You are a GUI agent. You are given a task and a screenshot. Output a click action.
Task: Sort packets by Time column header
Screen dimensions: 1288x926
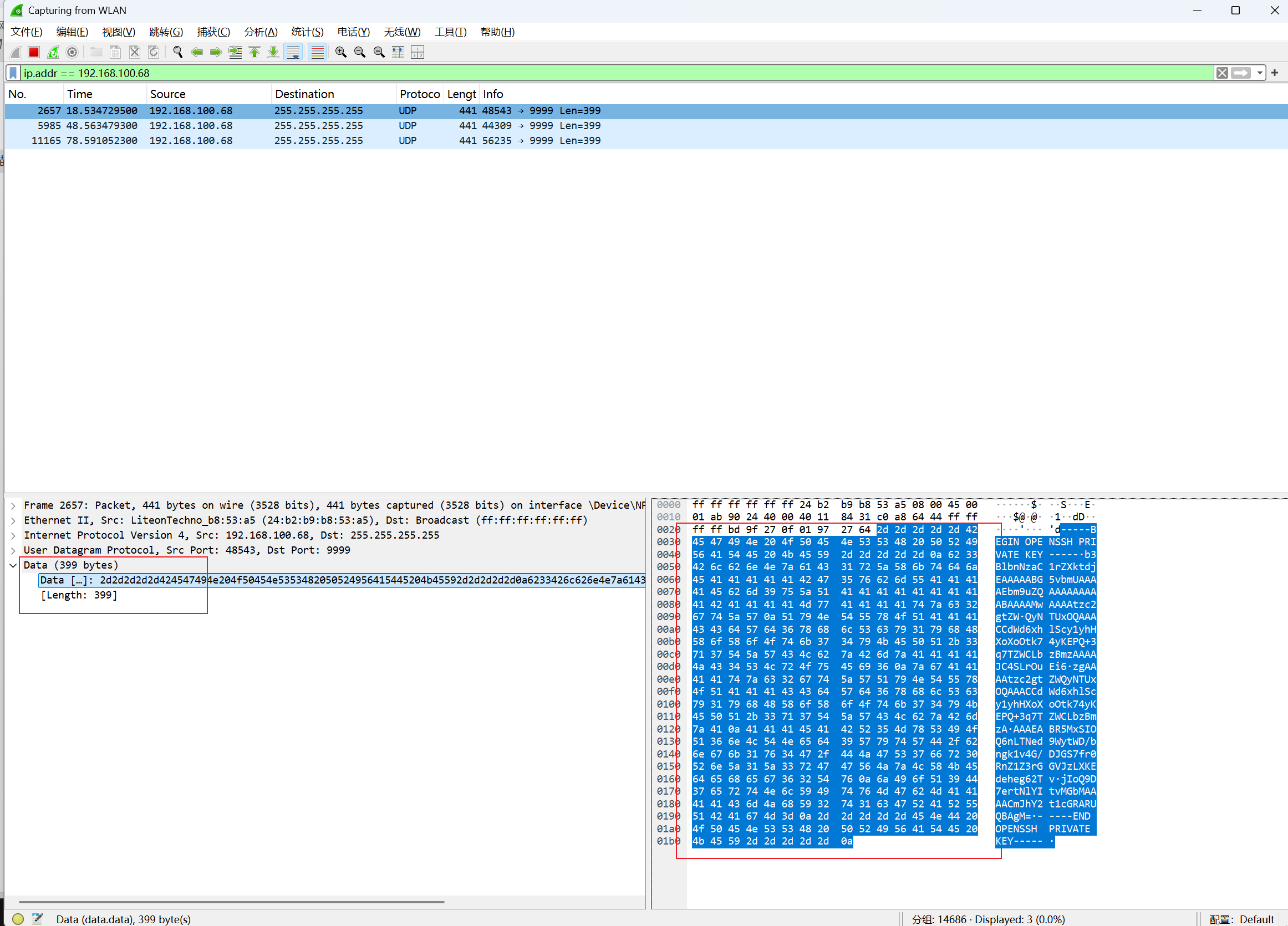pyautogui.click(x=104, y=94)
